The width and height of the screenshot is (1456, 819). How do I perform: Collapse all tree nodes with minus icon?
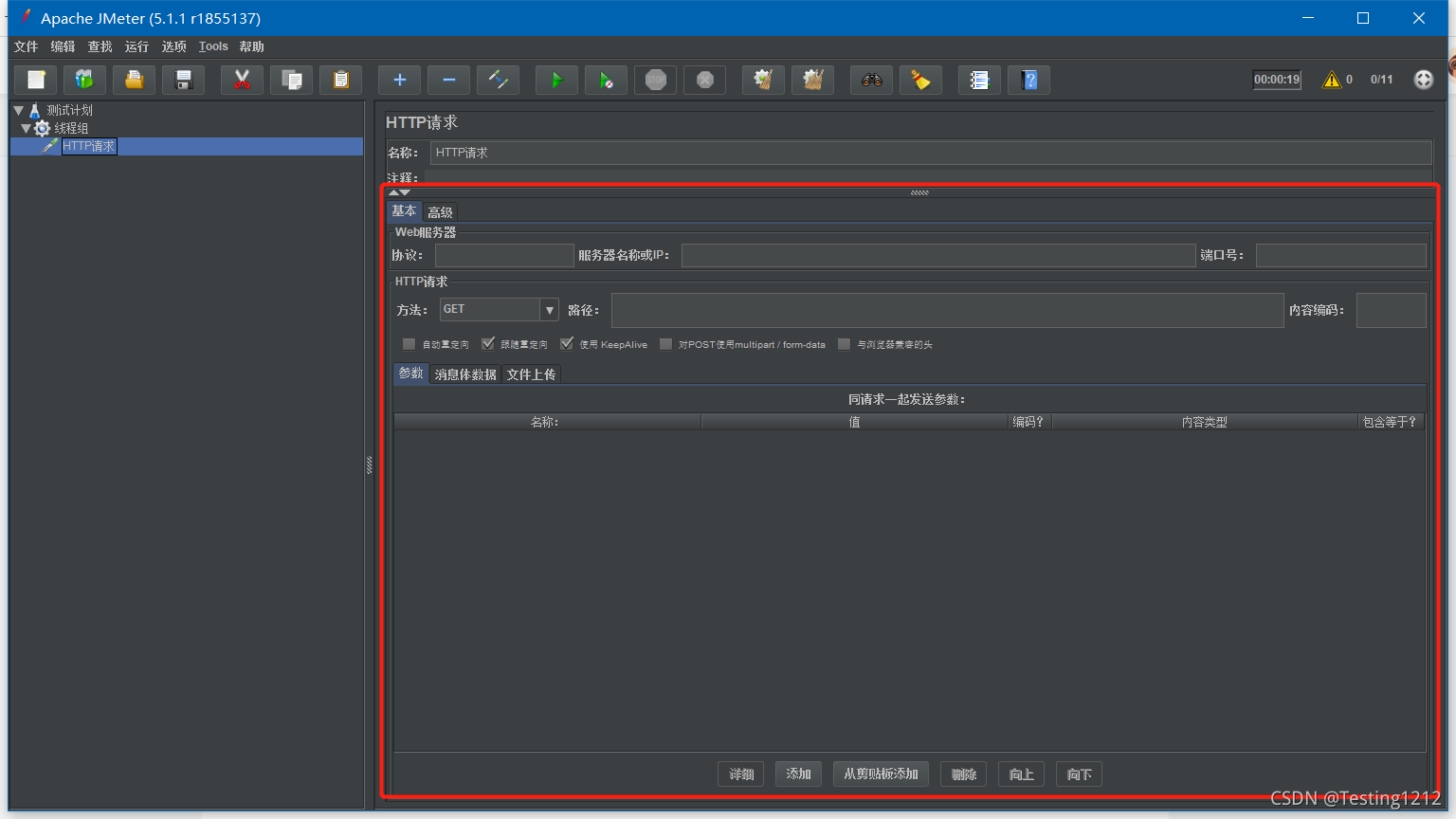pyautogui.click(x=449, y=80)
